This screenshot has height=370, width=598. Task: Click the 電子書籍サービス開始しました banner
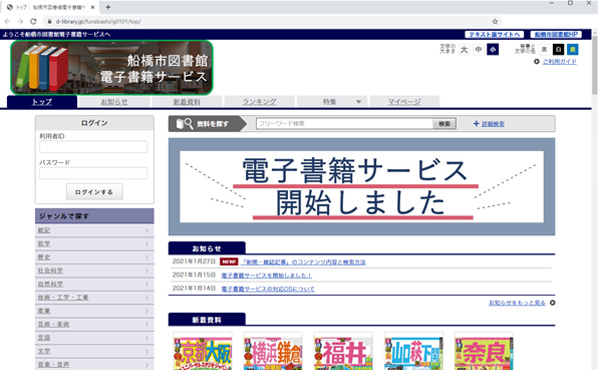pos(362,187)
